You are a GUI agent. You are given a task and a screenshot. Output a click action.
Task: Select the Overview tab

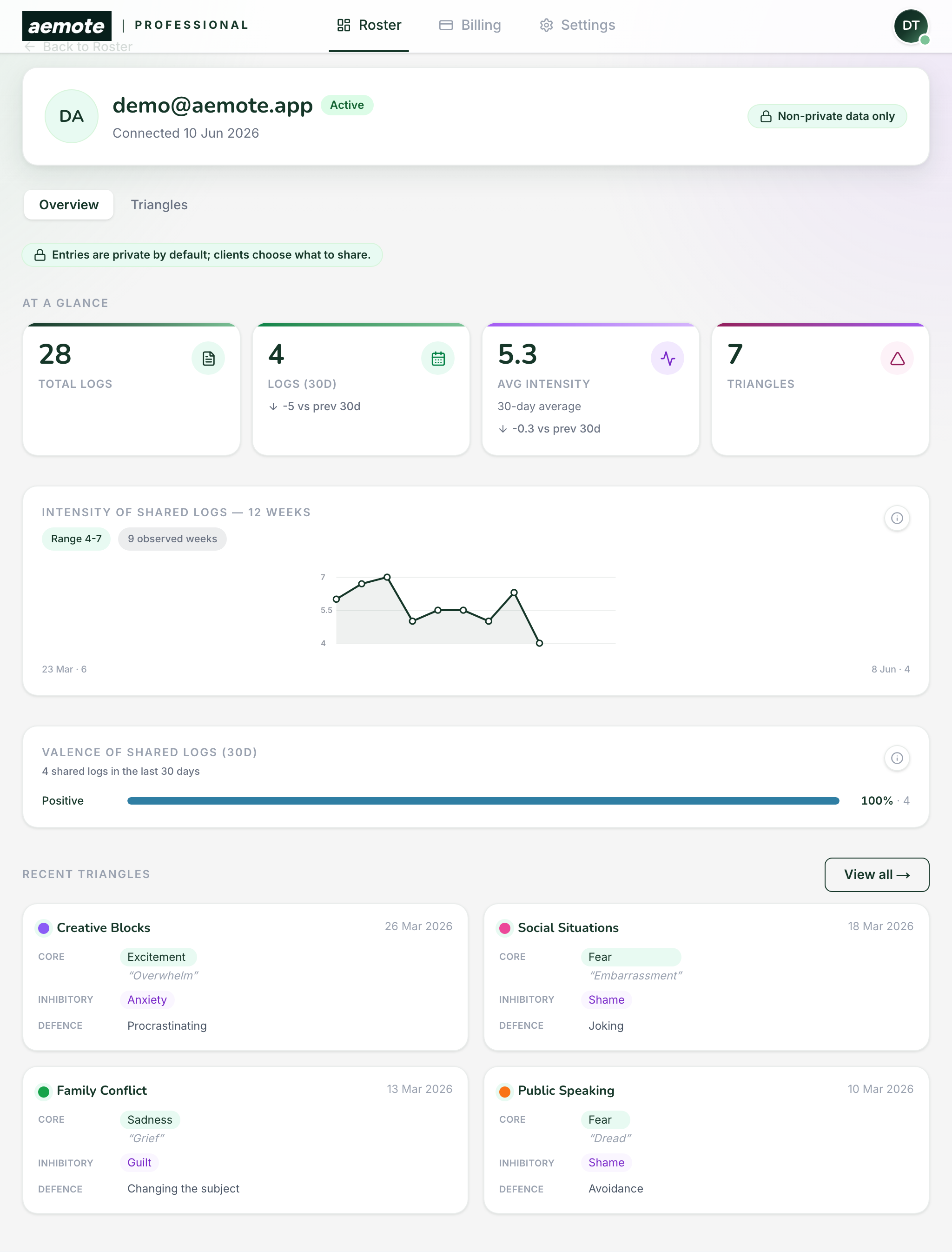pos(69,205)
